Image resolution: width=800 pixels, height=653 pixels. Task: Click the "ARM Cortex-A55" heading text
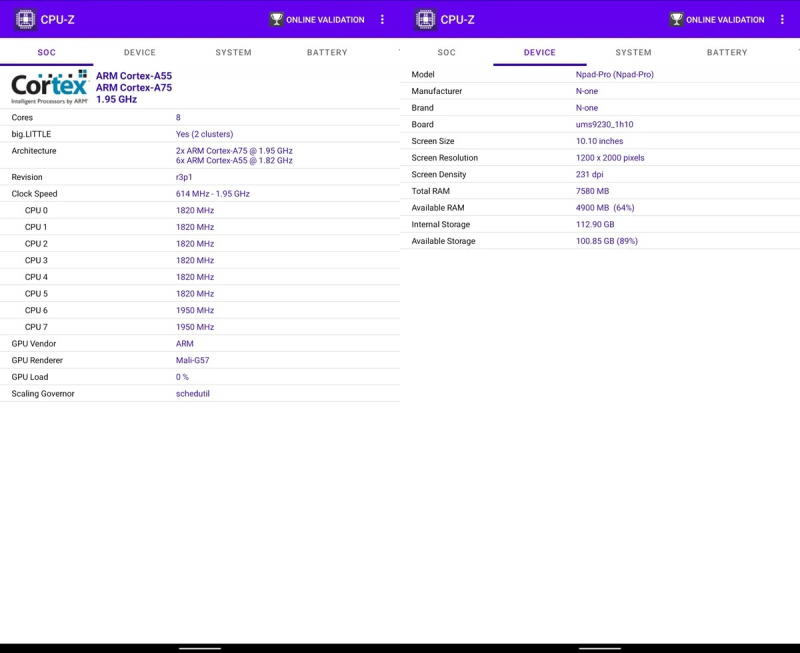click(x=134, y=76)
